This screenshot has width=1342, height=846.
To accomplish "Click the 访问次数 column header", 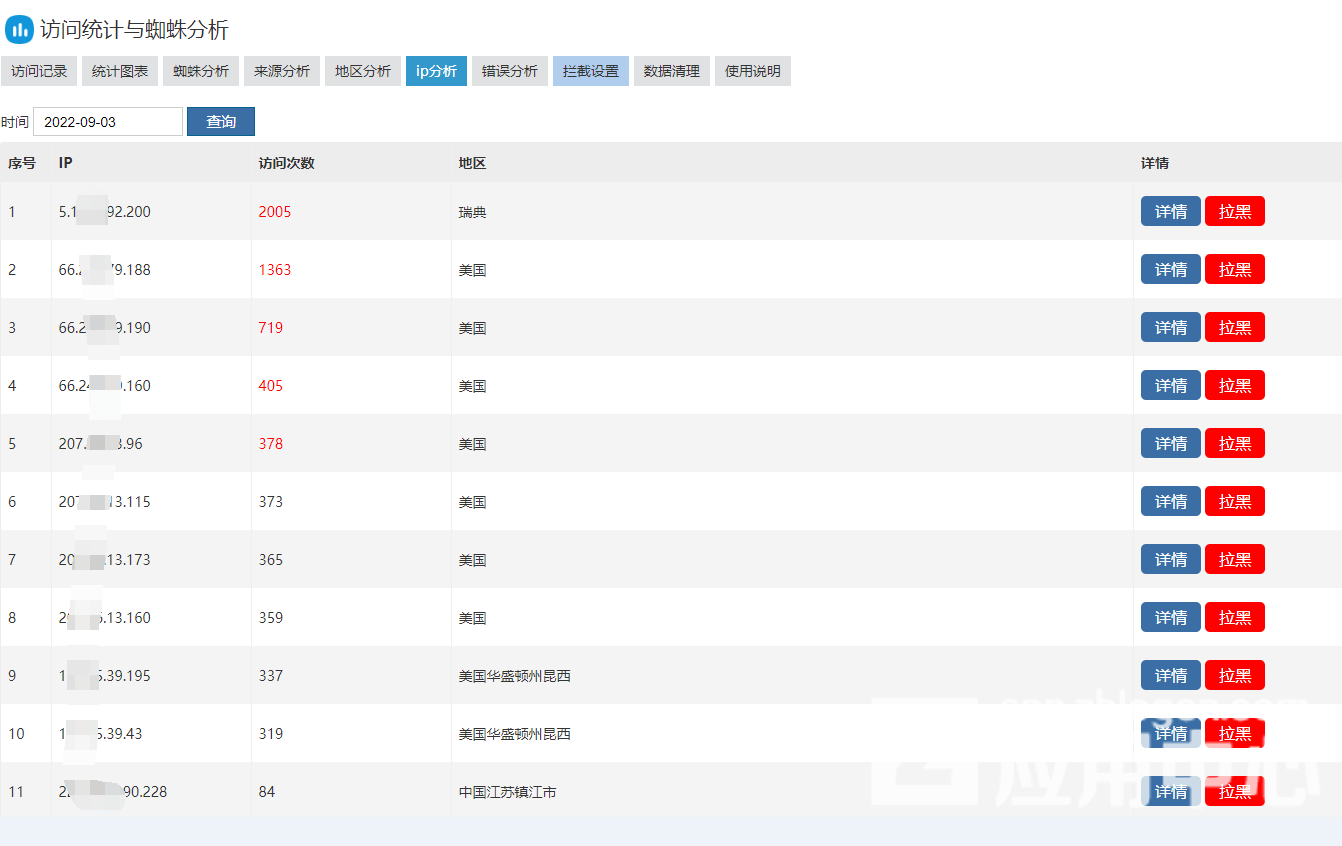I will coord(286,163).
